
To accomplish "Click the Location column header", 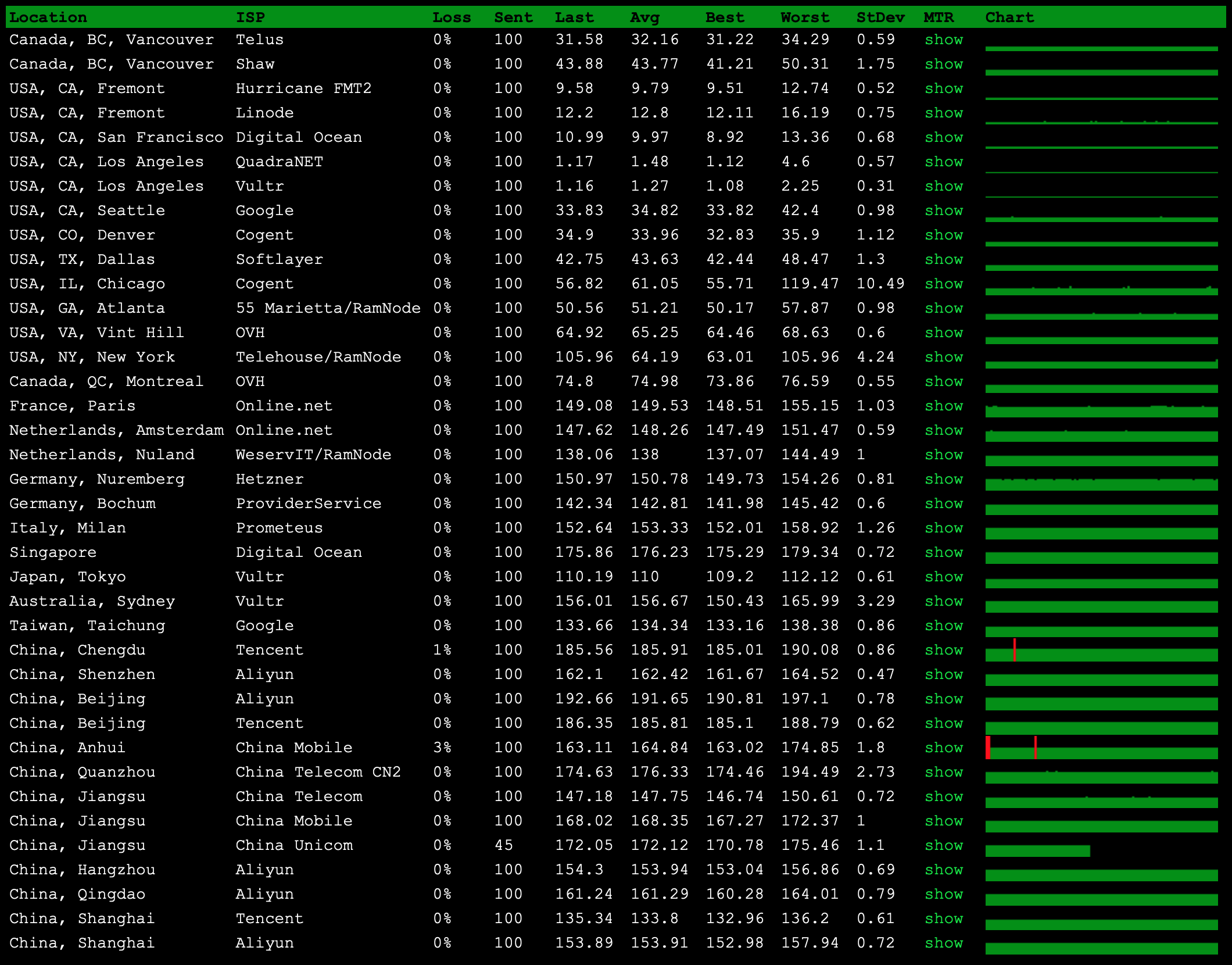I will (x=48, y=17).
